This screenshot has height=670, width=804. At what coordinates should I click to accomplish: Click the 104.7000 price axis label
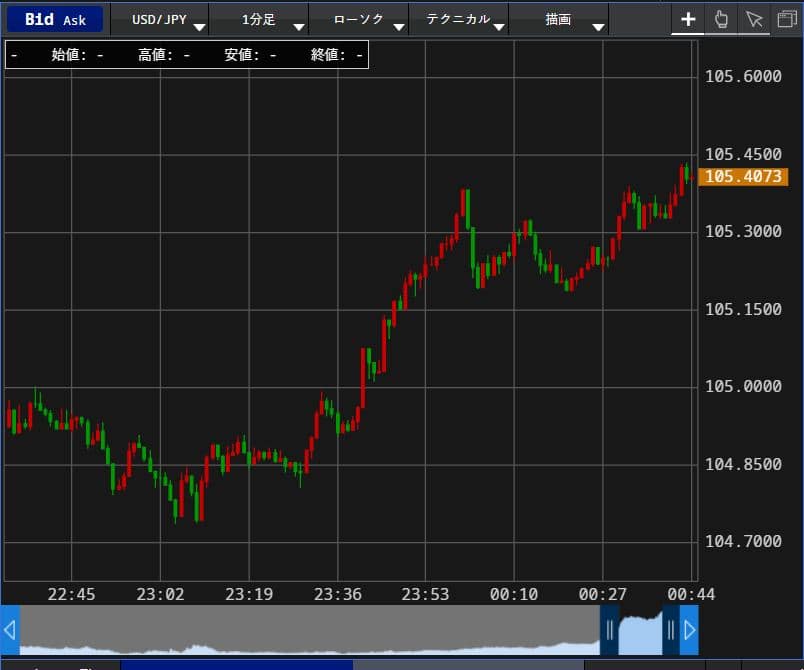(x=743, y=541)
